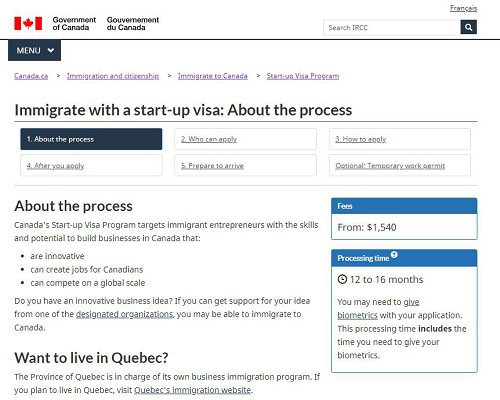The width and height of the screenshot is (500, 400).
Task: Switch language to Français
Action: (463, 8)
